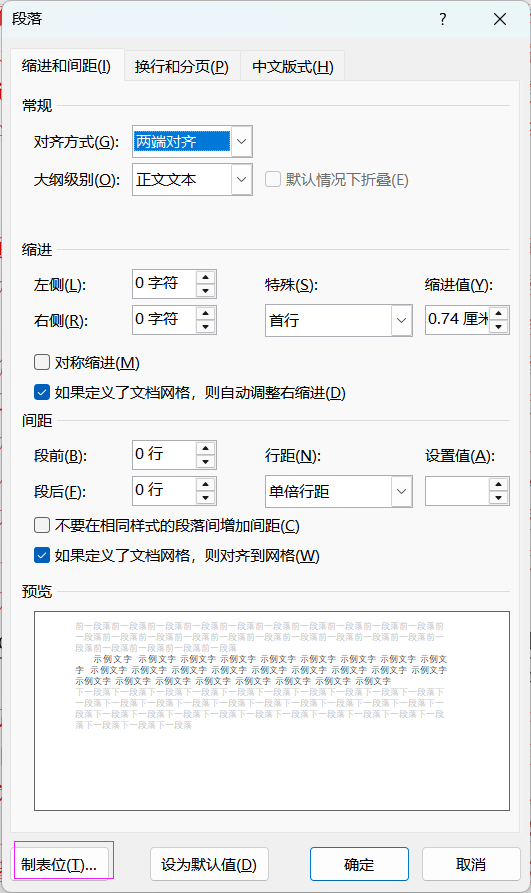Click the 0.74 厘米 indent value field
This screenshot has width=531, height=893.
click(x=458, y=319)
